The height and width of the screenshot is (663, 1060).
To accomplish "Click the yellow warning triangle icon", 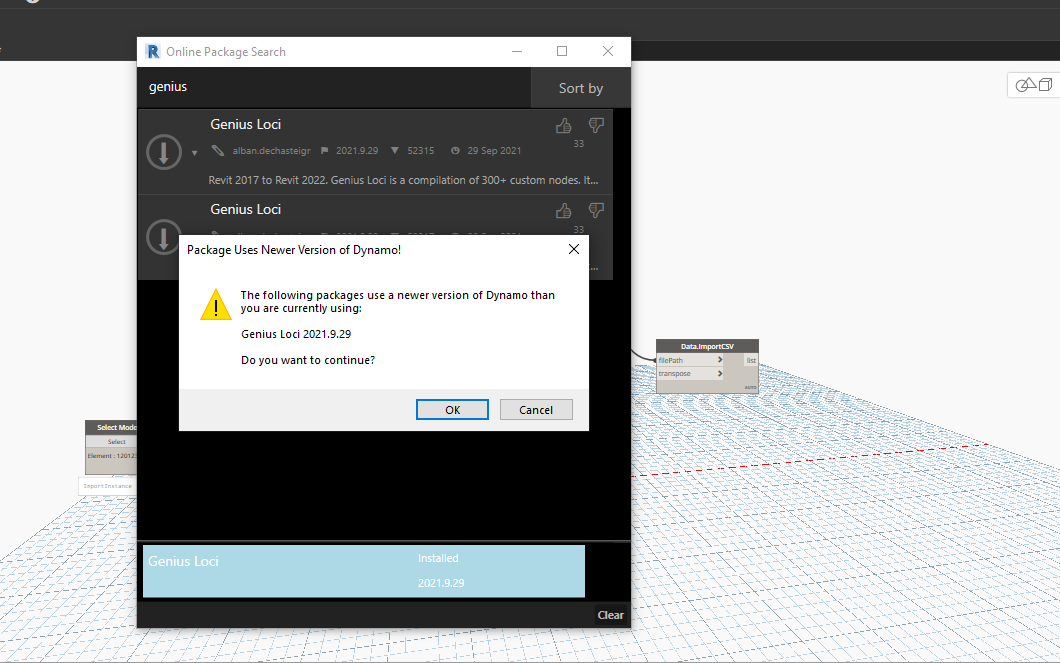I will [x=216, y=305].
